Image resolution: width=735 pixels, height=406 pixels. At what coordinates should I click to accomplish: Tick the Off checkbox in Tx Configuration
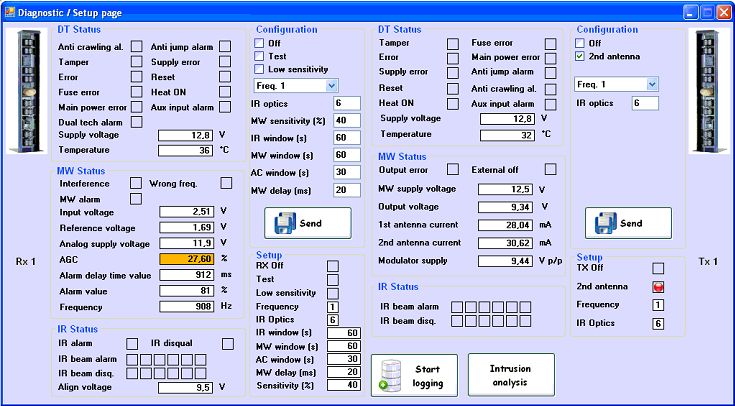pyautogui.click(x=580, y=43)
